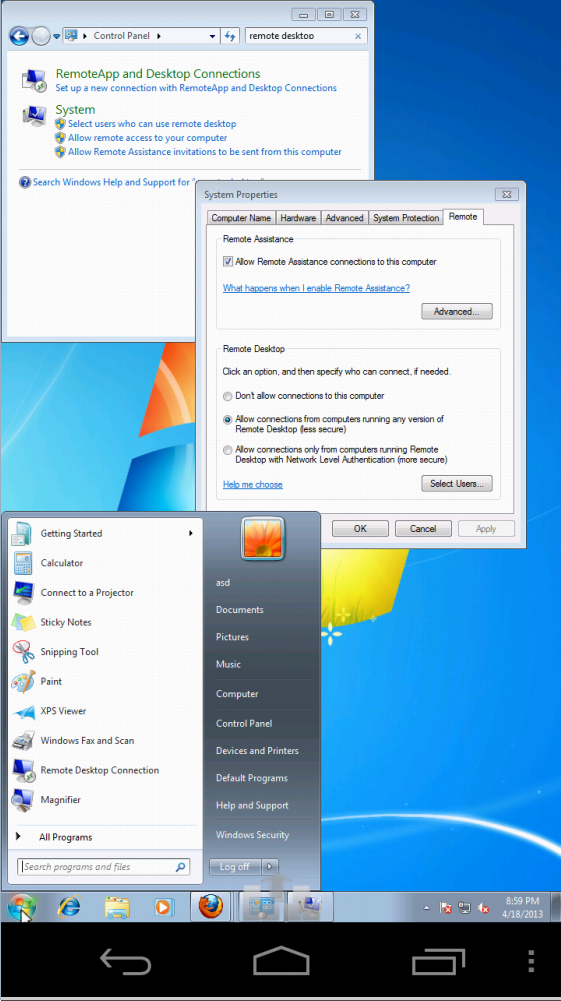Switch to the Computer Name tab
Screen dimensions: 561x1001
[241, 218]
